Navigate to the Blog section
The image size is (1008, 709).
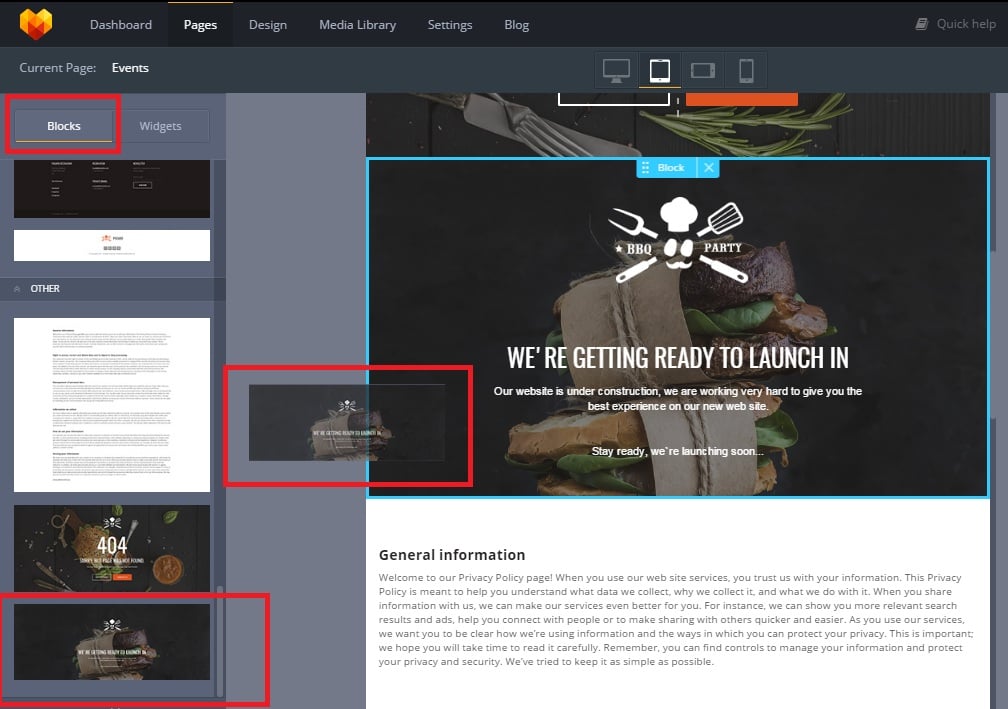(x=517, y=24)
